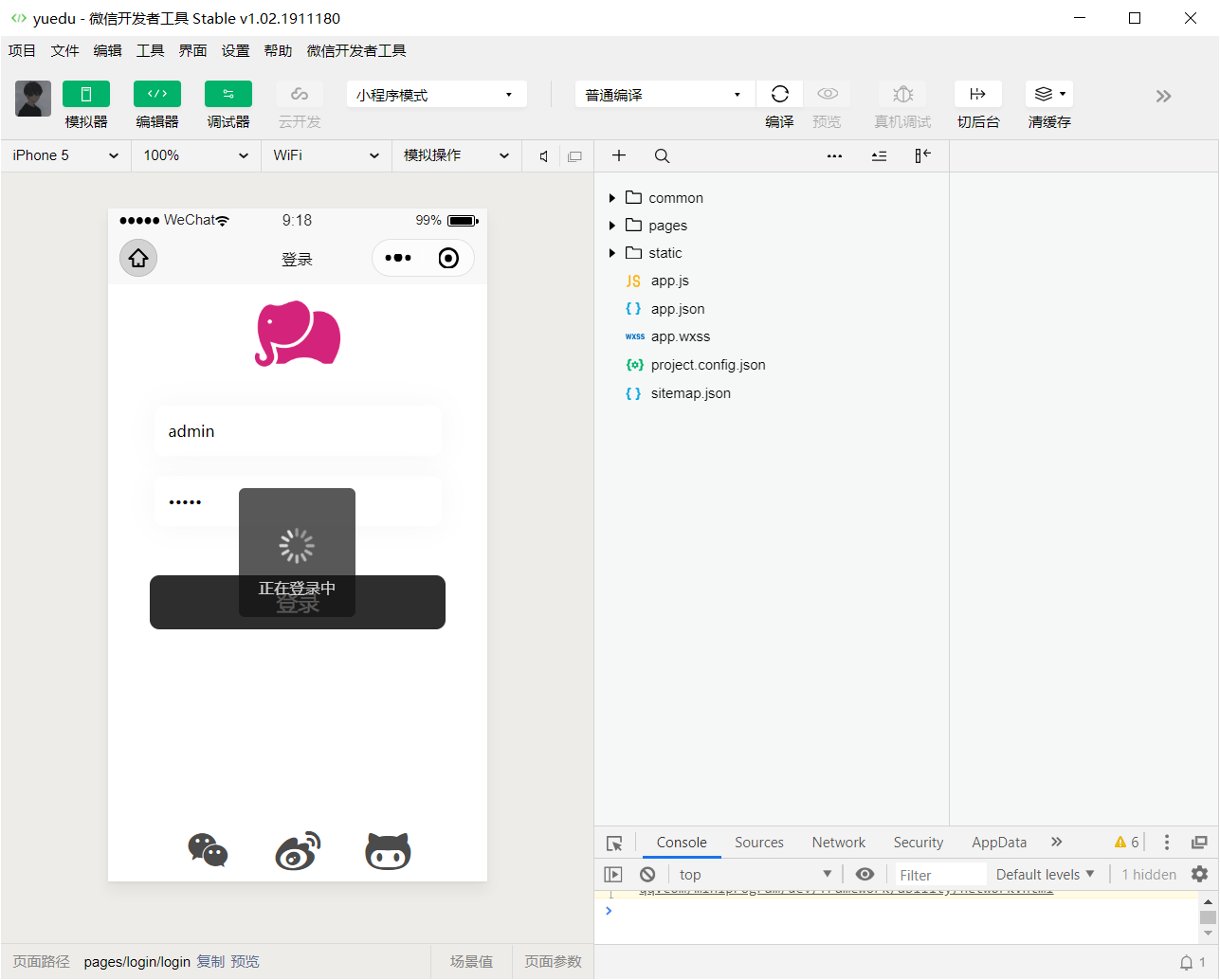Open the iPhone 5 device dropdown
Viewport: 1220px width, 980px height.
tap(65, 155)
